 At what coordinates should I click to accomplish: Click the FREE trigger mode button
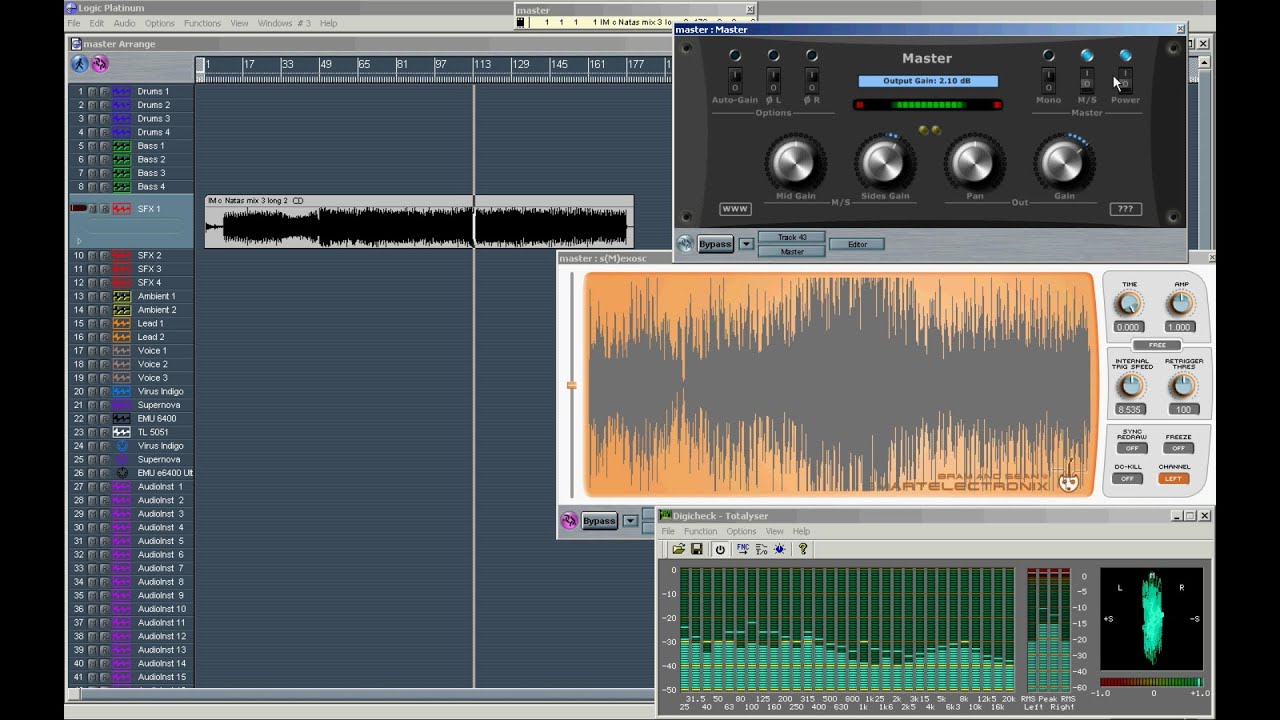pyautogui.click(x=1157, y=345)
